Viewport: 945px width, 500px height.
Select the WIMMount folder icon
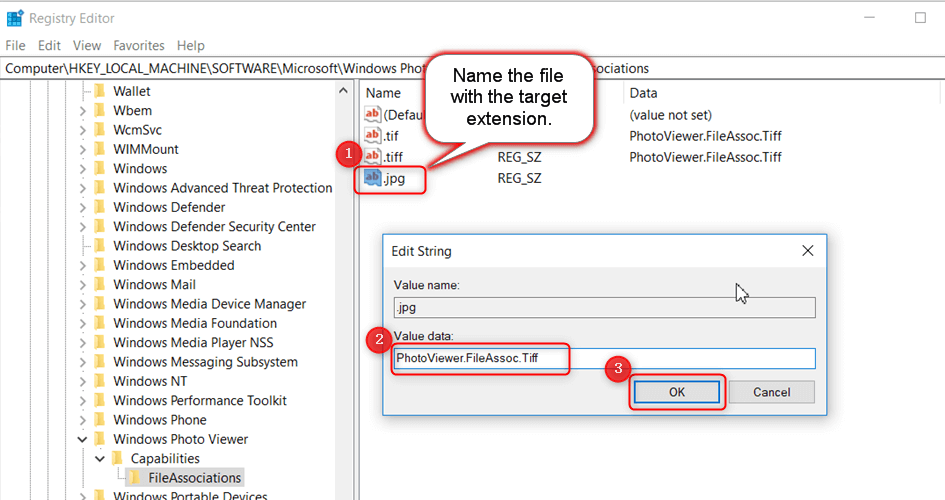tap(100, 149)
